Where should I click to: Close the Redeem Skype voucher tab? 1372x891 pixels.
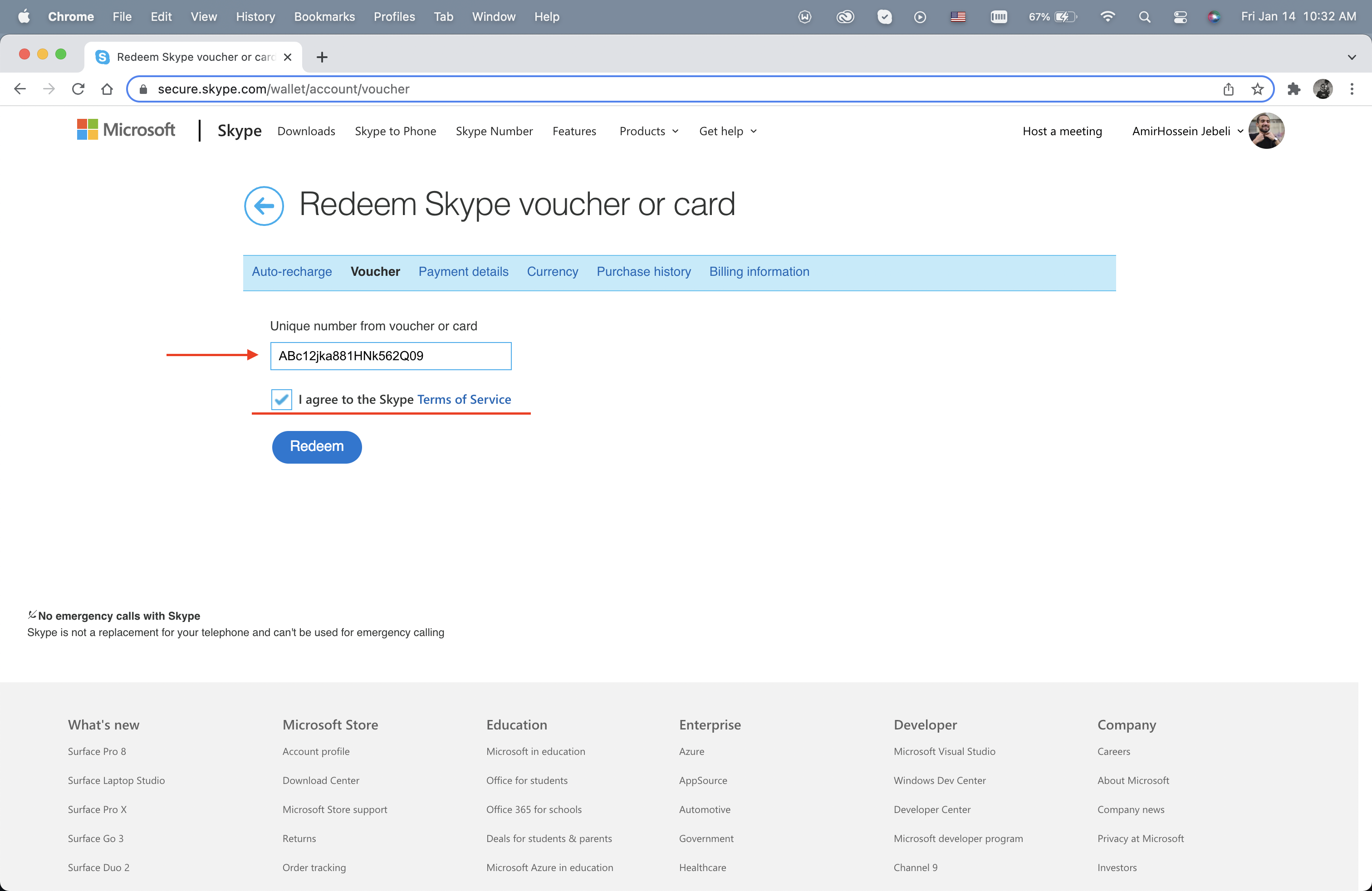coord(288,57)
